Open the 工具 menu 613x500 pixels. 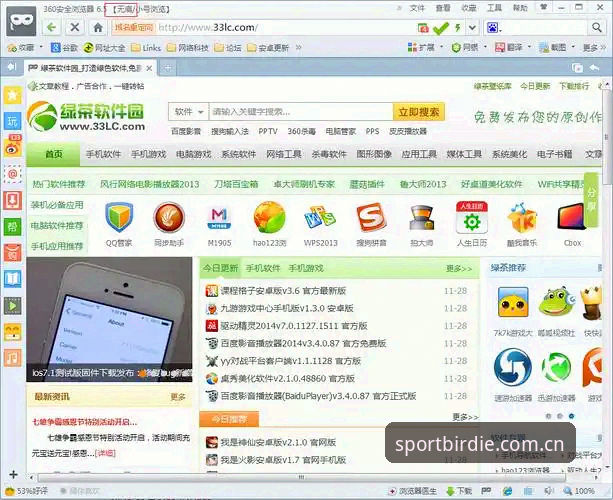[x=494, y=8]
